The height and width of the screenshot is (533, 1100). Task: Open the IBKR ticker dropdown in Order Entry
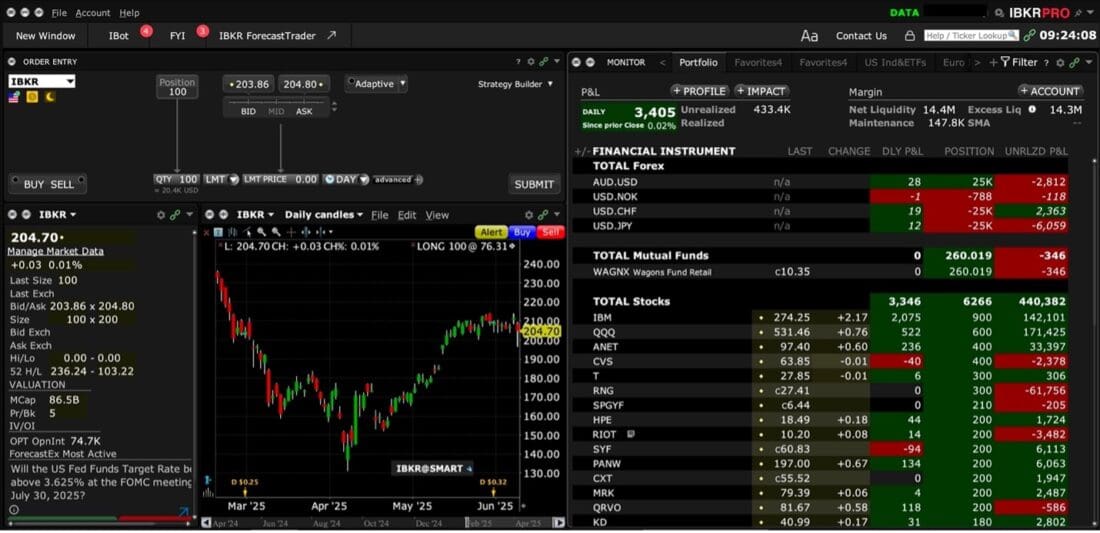69,81
